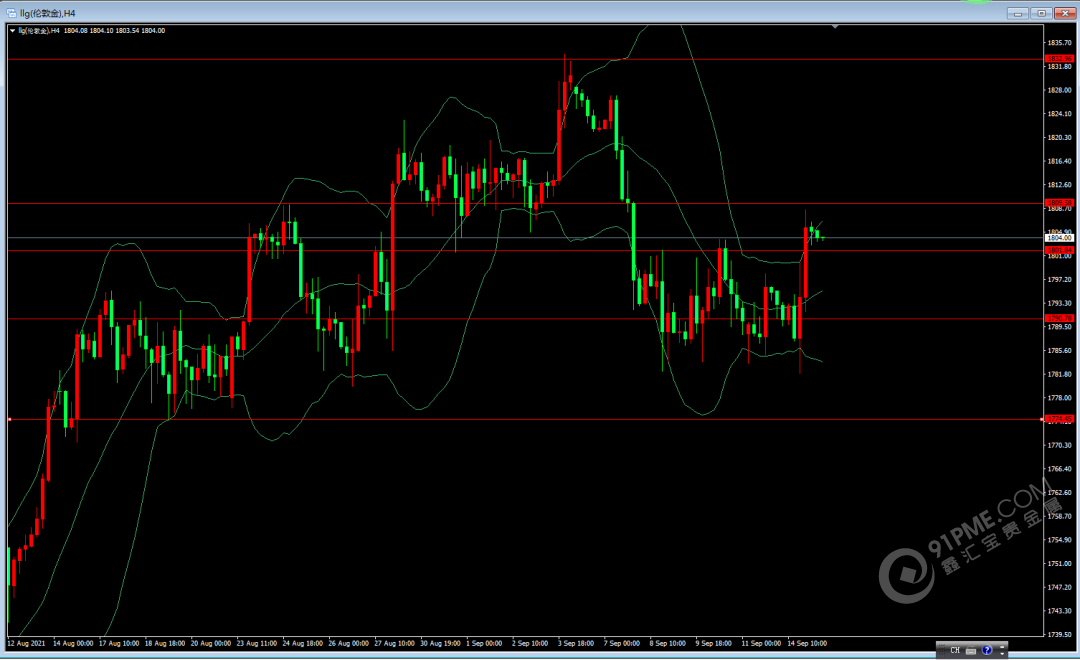Open the language bar keyboard icon

[971, 650]
